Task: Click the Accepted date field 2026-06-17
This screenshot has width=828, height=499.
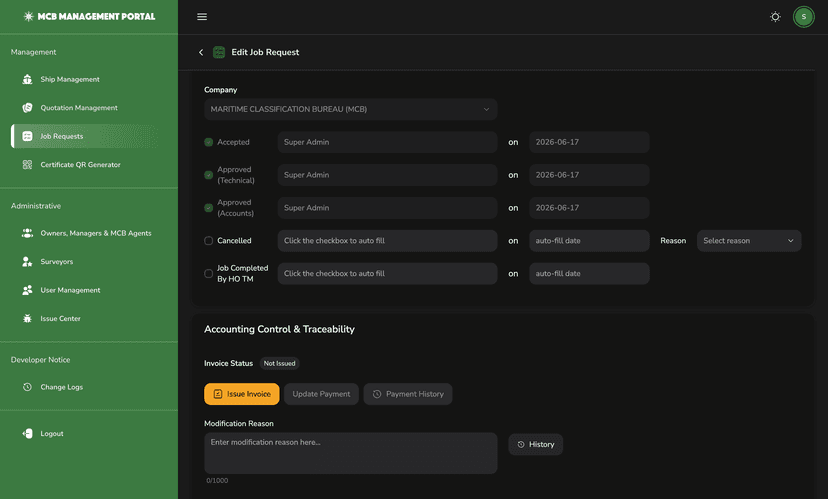Action: (x=589, y=142)
